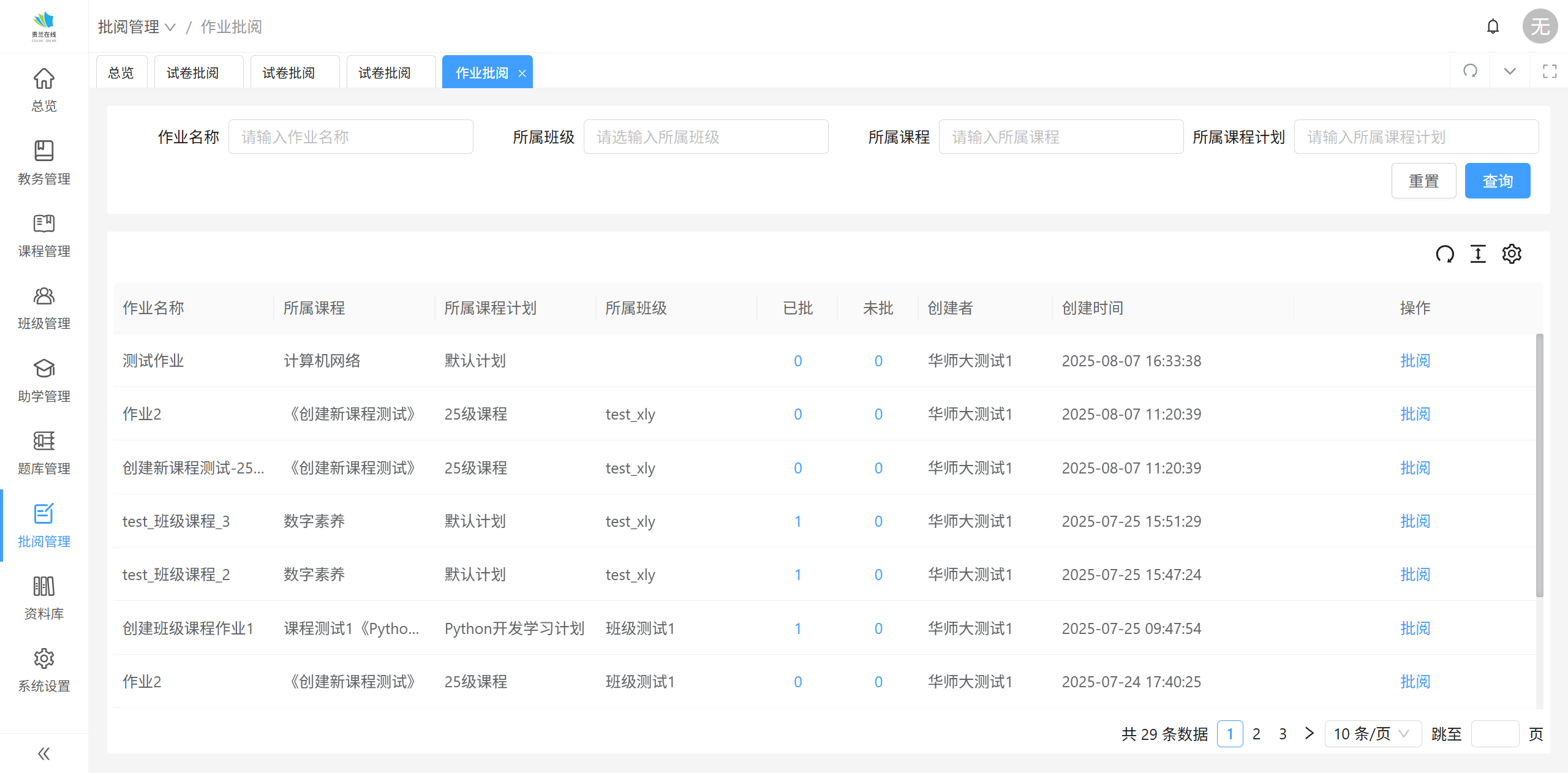Open table density setting icon
Viewport: 1568px width, 773px height.
point(1478,254)
